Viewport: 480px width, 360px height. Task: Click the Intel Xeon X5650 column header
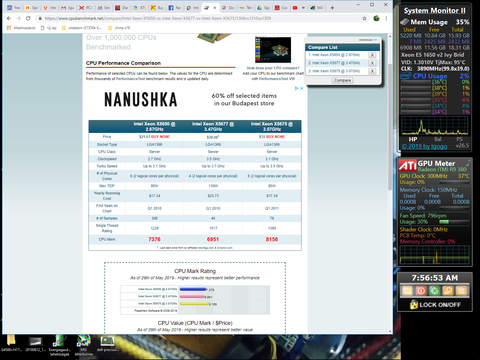coord(154,126)
